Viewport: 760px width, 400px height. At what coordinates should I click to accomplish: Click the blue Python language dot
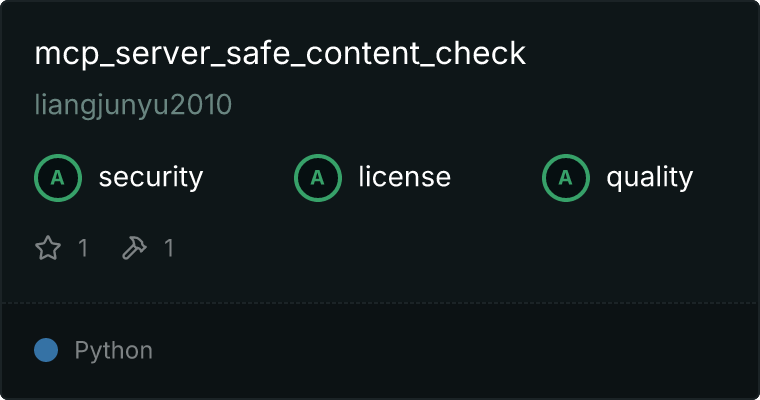click(x=46, y=350)
